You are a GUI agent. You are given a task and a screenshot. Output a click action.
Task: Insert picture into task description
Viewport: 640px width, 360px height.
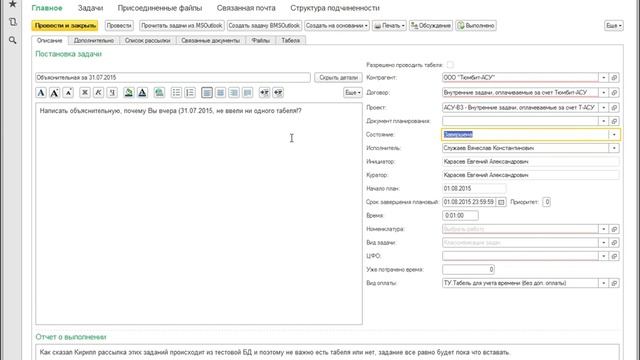click(159, 93)
